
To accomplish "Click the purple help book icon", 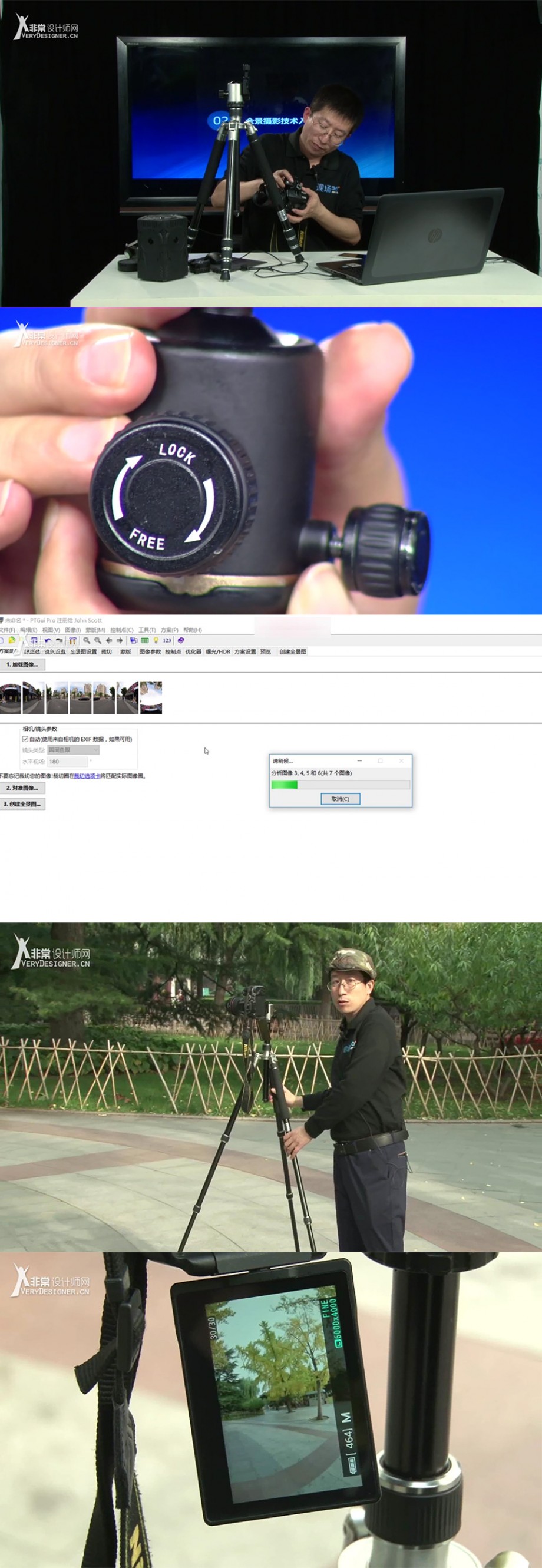I will point(181,640).
